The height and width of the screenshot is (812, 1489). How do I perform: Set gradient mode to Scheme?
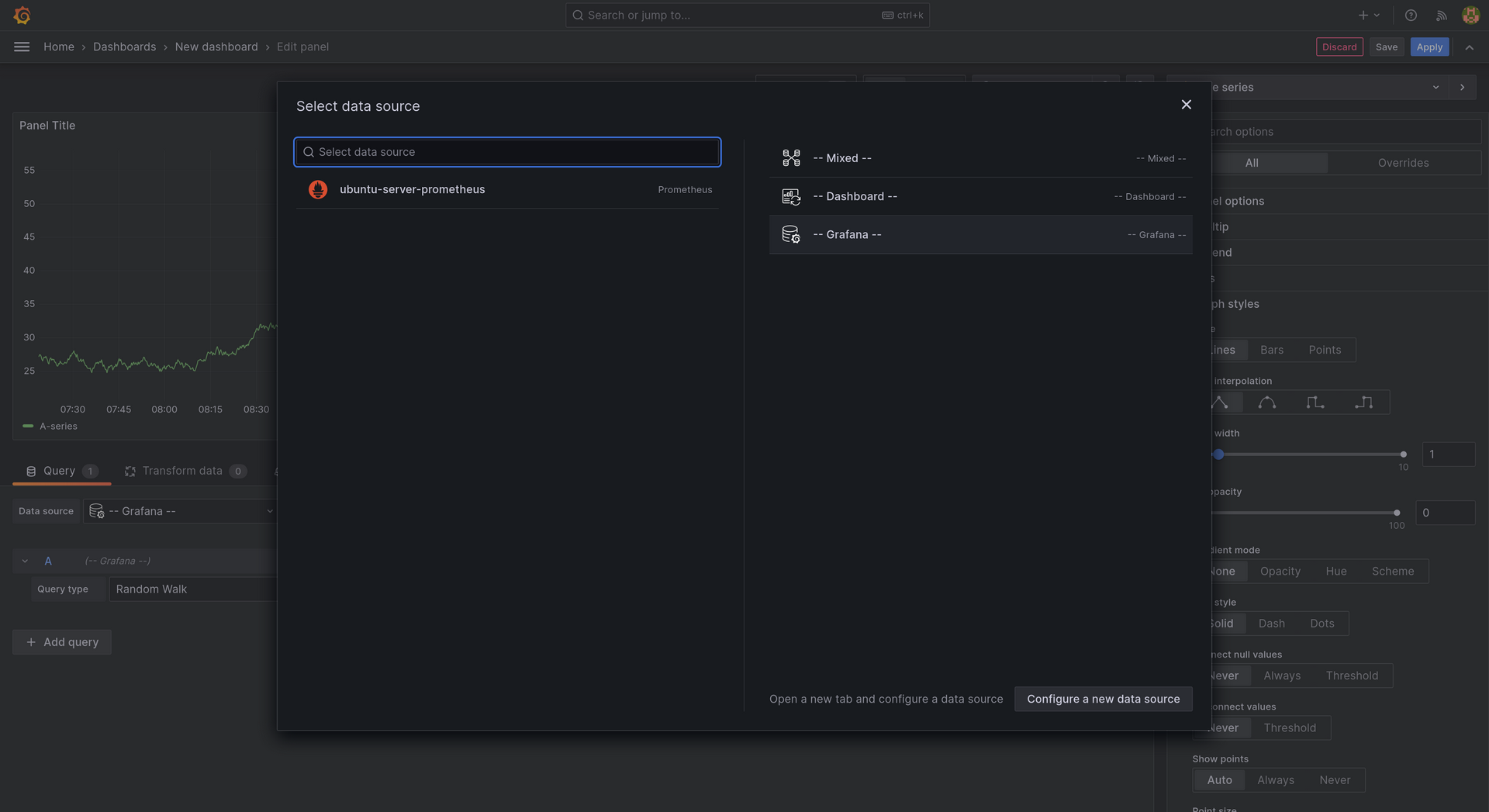(1393, 572)
